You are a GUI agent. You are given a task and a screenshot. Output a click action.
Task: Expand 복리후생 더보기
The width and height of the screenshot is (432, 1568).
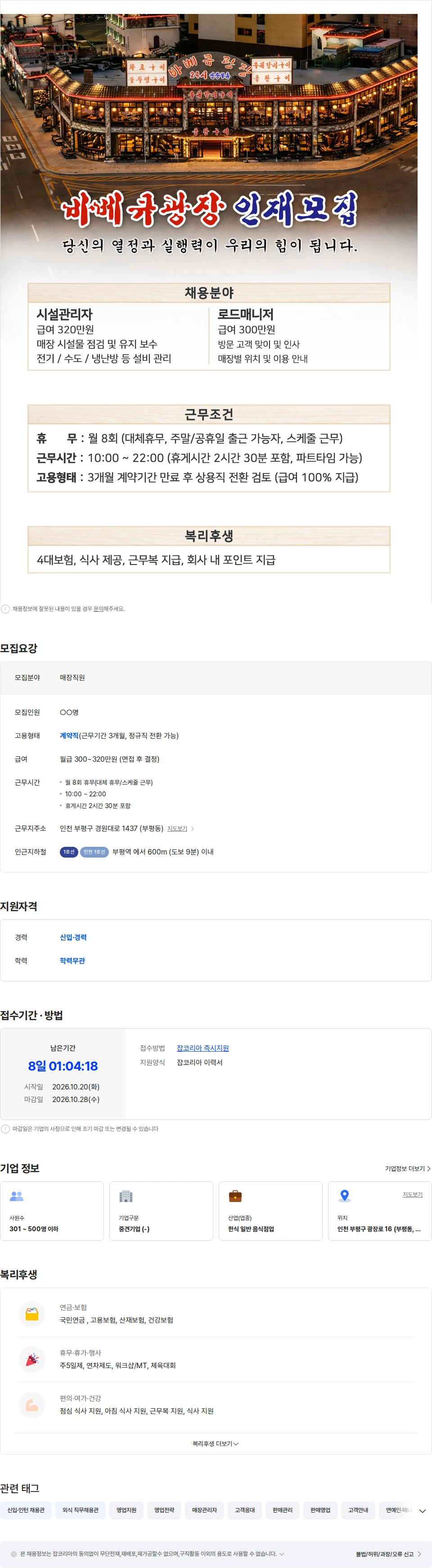click(x=216, y=1443)
